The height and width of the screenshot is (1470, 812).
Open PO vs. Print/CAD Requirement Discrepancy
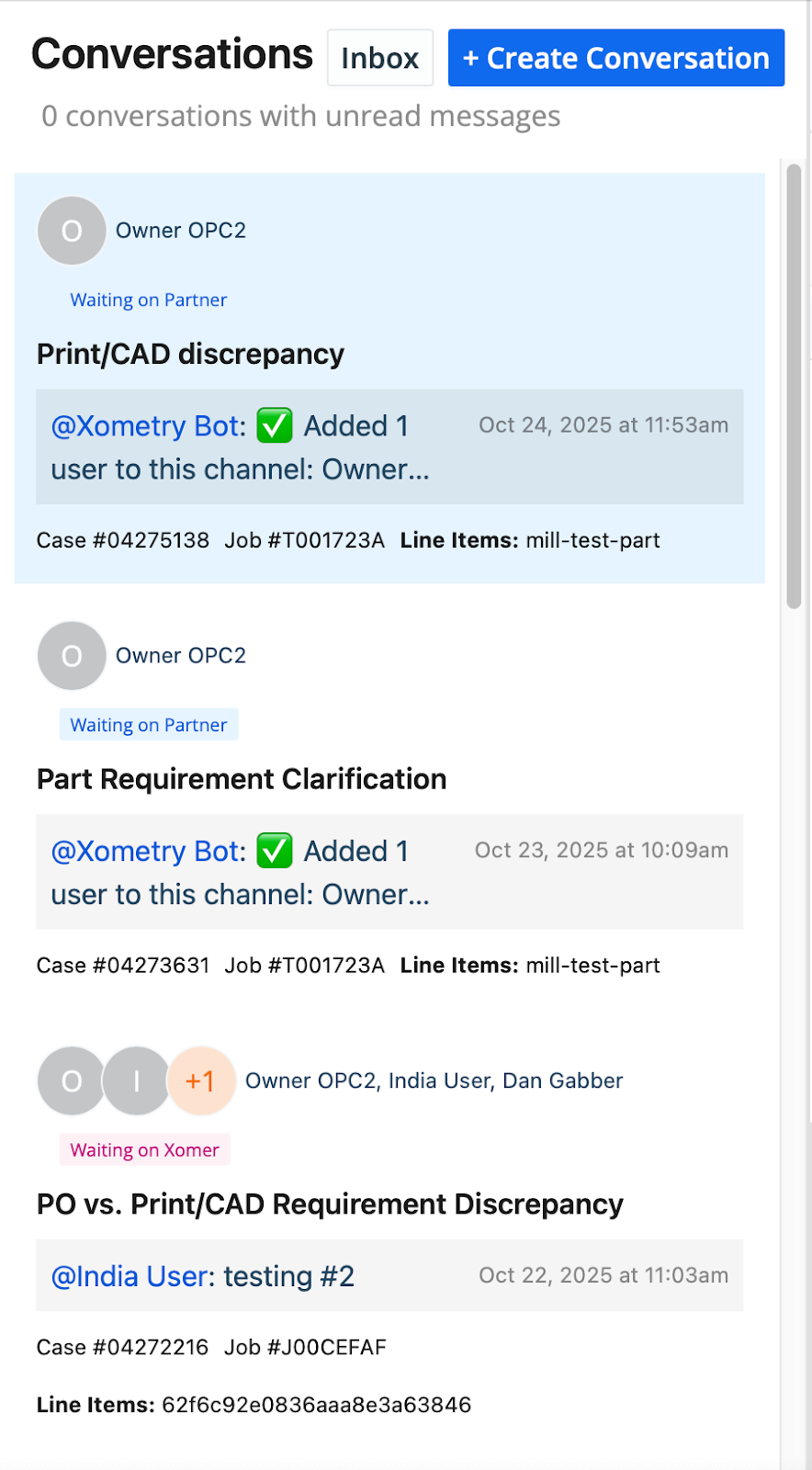[329, 1204]
